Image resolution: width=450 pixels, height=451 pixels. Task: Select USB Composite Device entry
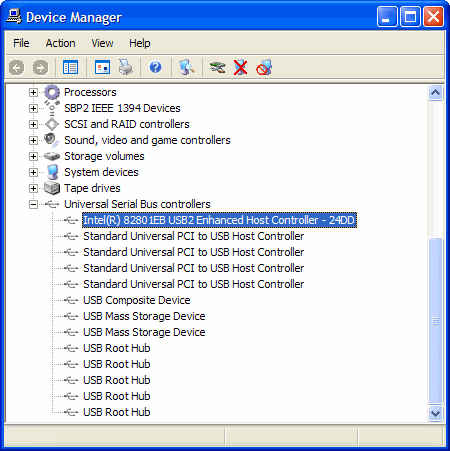[x=137, y=300]
